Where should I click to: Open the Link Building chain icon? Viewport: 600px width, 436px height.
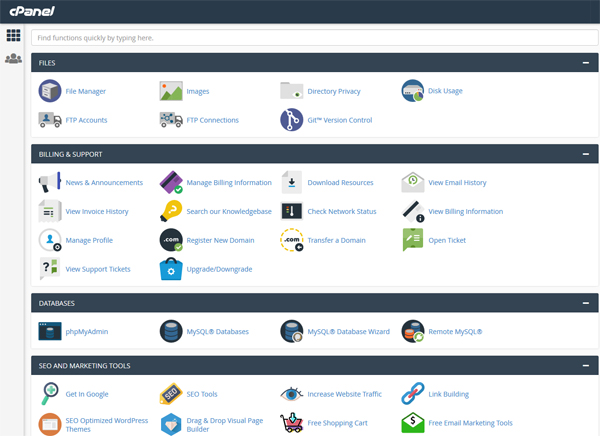(x=412, y=394)
